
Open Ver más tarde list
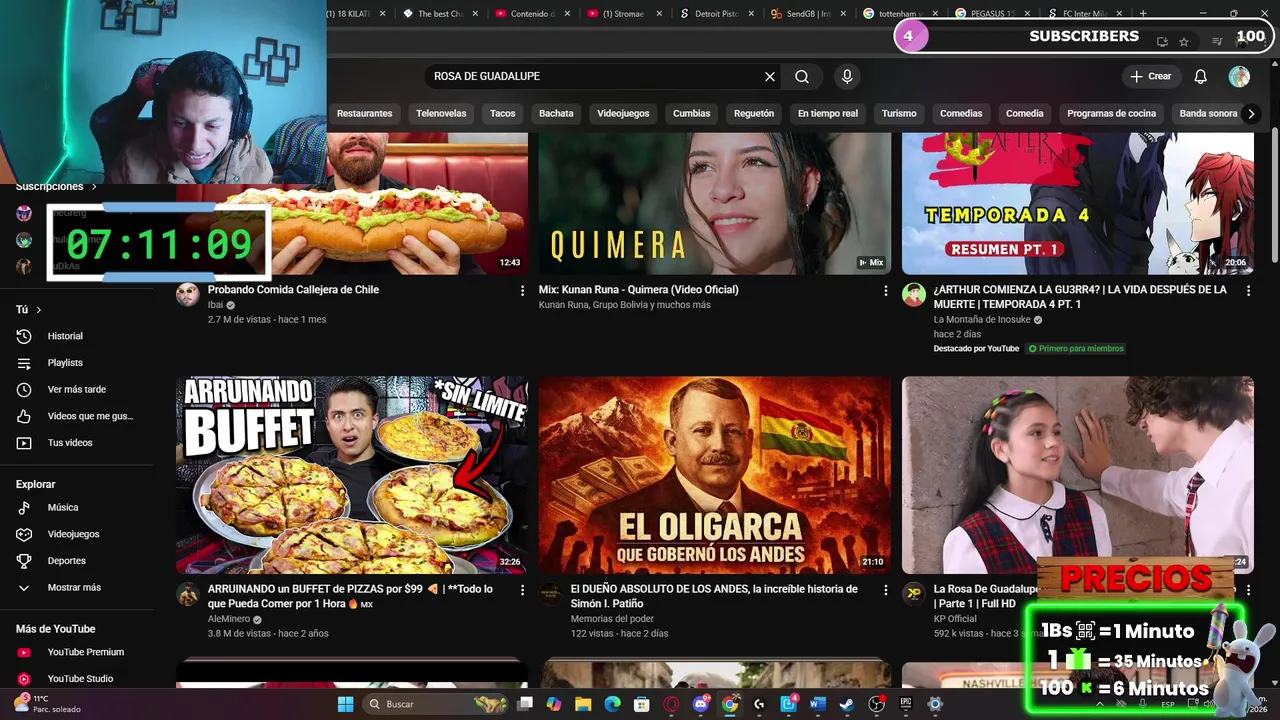coord(76,389)
